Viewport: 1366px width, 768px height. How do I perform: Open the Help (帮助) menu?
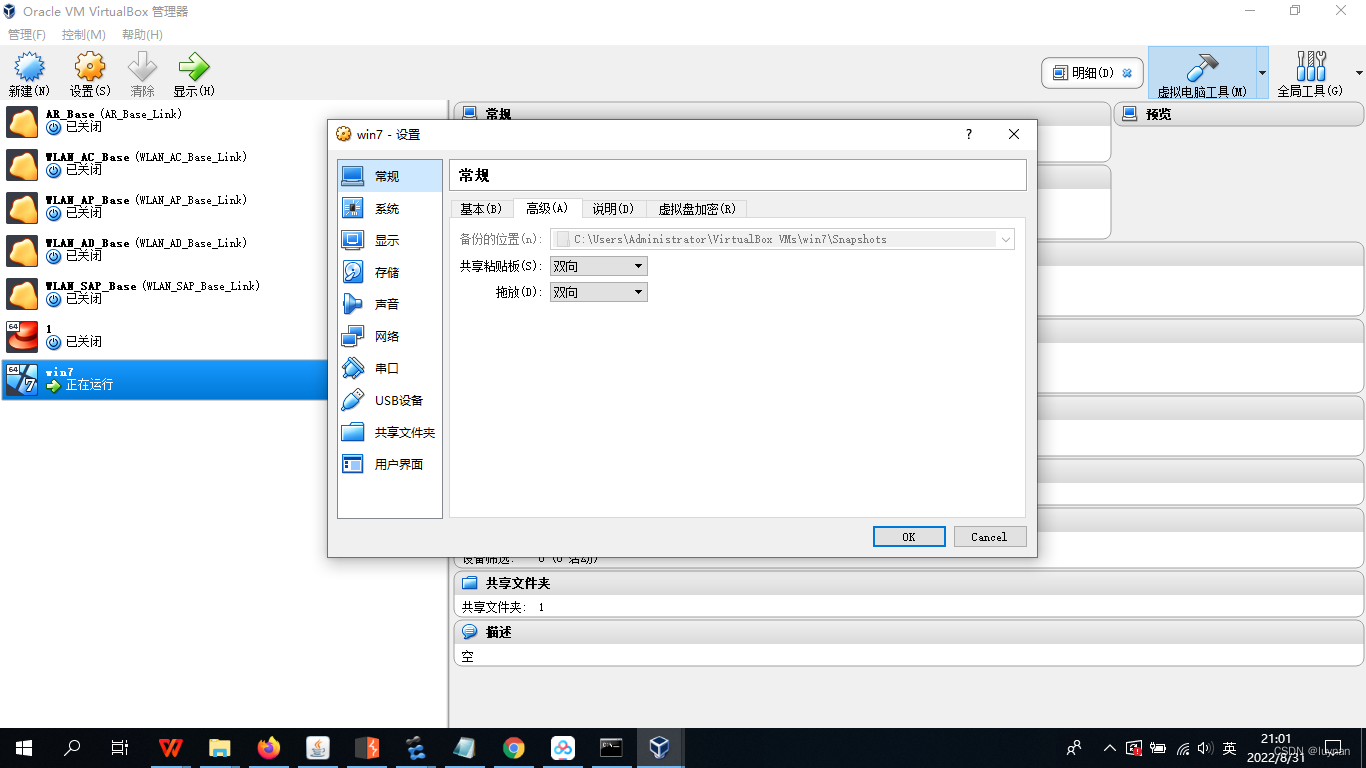pyautogui.click(x=142, y=34)
